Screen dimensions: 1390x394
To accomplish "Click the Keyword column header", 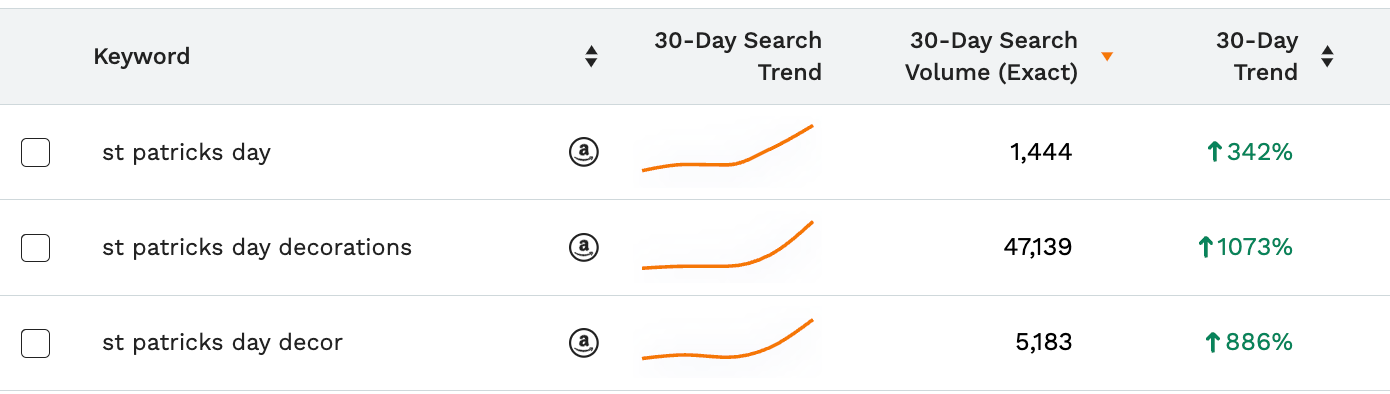I will tap(142, 56).
